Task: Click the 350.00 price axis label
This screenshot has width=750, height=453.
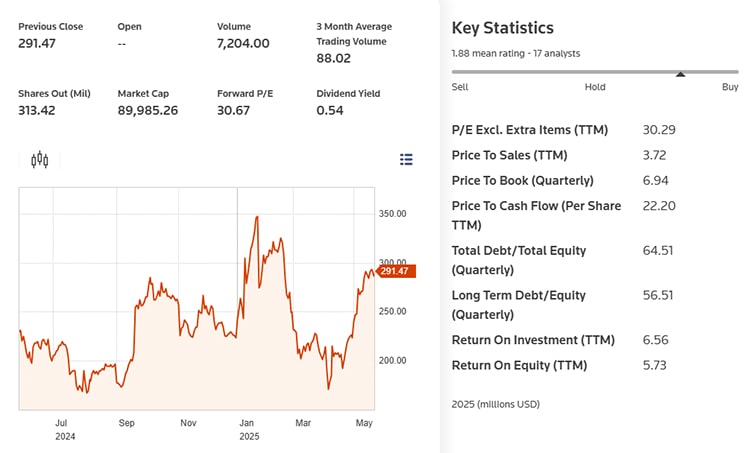Action: pyautogui.click(x=393, y=213)
